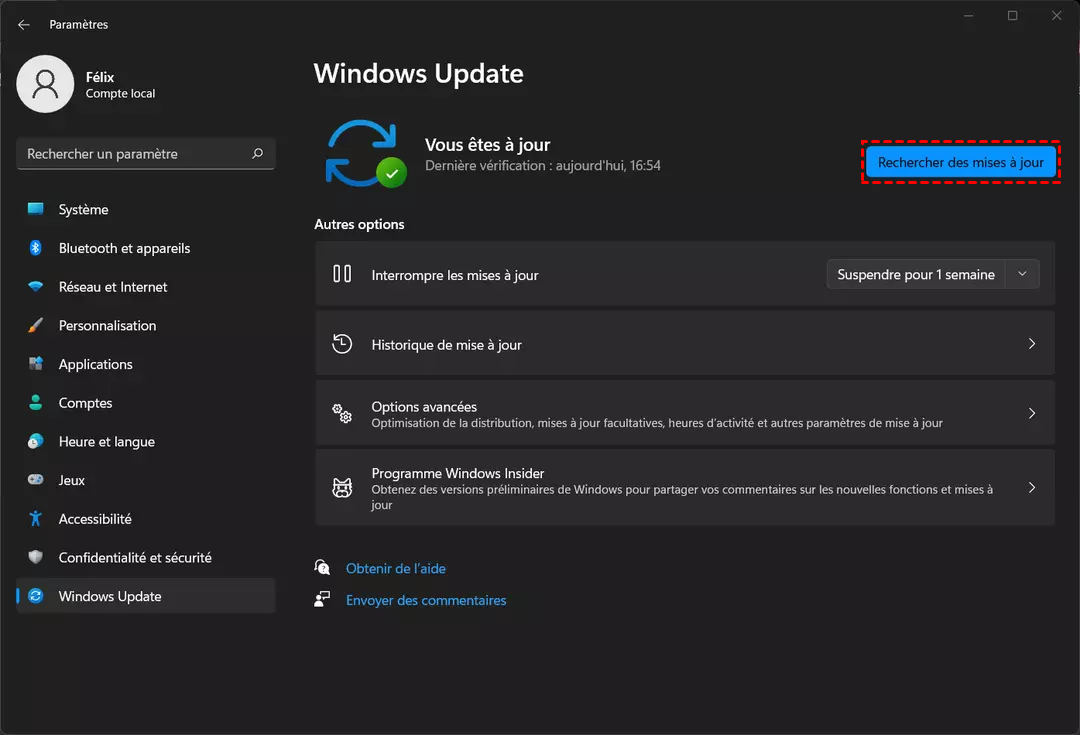Click the Réseau et Internet wifi icon

coord(35,287)
